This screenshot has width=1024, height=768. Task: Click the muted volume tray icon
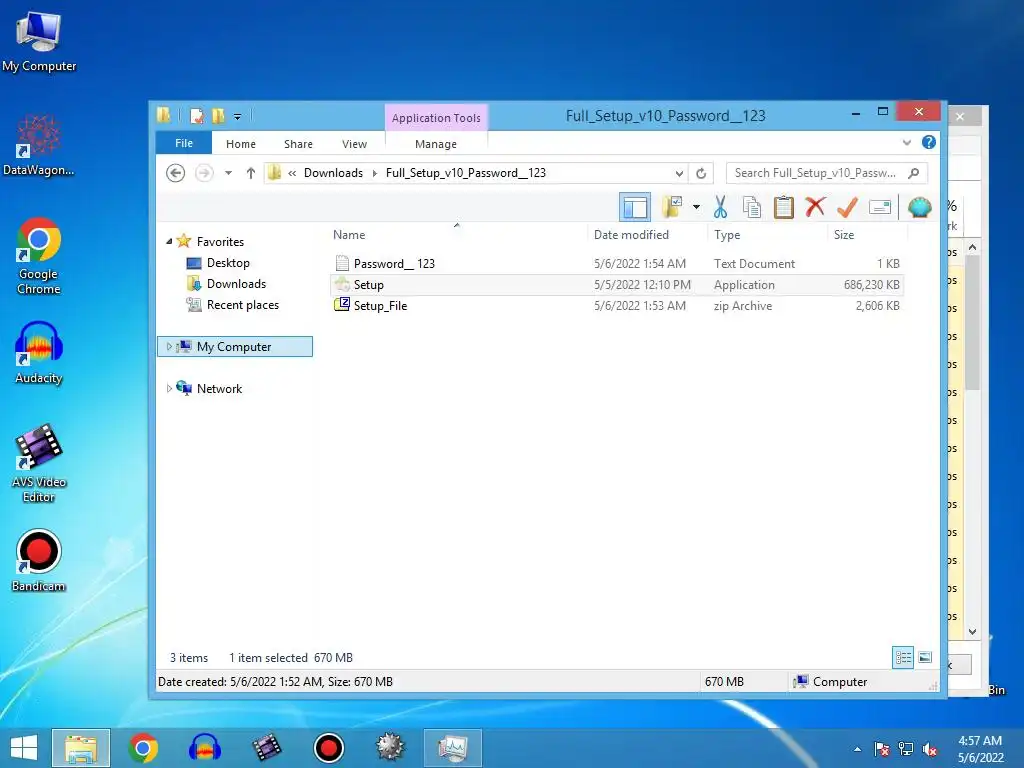pos(930,749)
